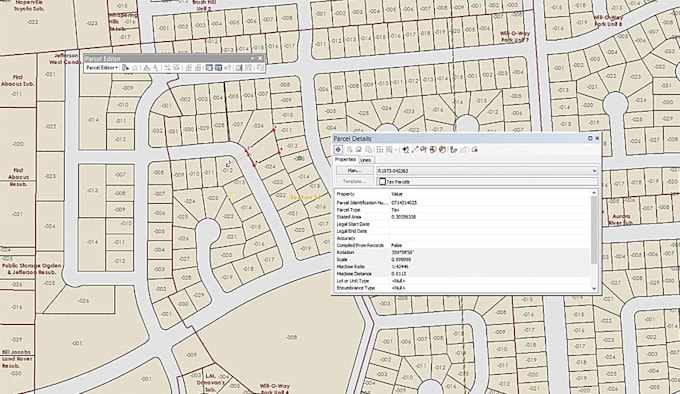Screen dimensions: 680x394
Task: Click the orange flag icon in Parcel Details
Action: pyautogui.click(x=423, y=150)
